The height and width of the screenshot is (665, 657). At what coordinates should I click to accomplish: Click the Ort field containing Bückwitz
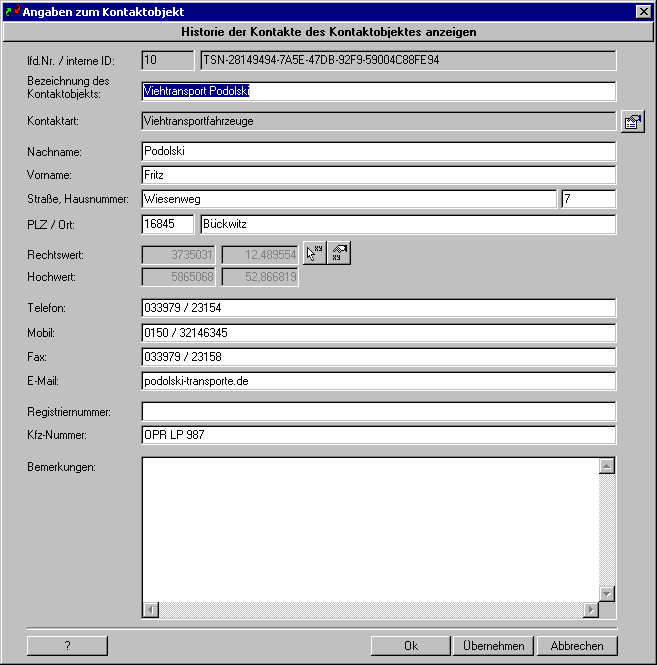[408, 224]
